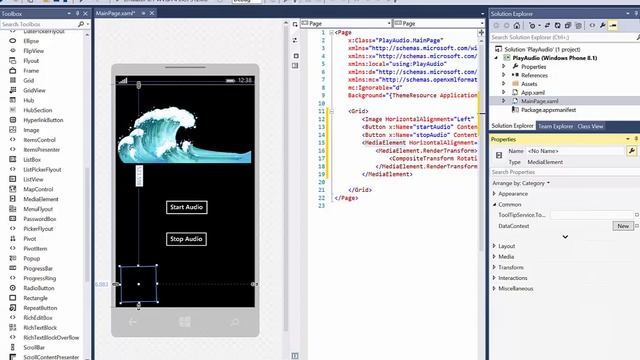Image resolution: width=640 pixels, height=360 pixels.
Task: Toggle Preview Selected Items in Solution Explorer
Action: [613, 26]
